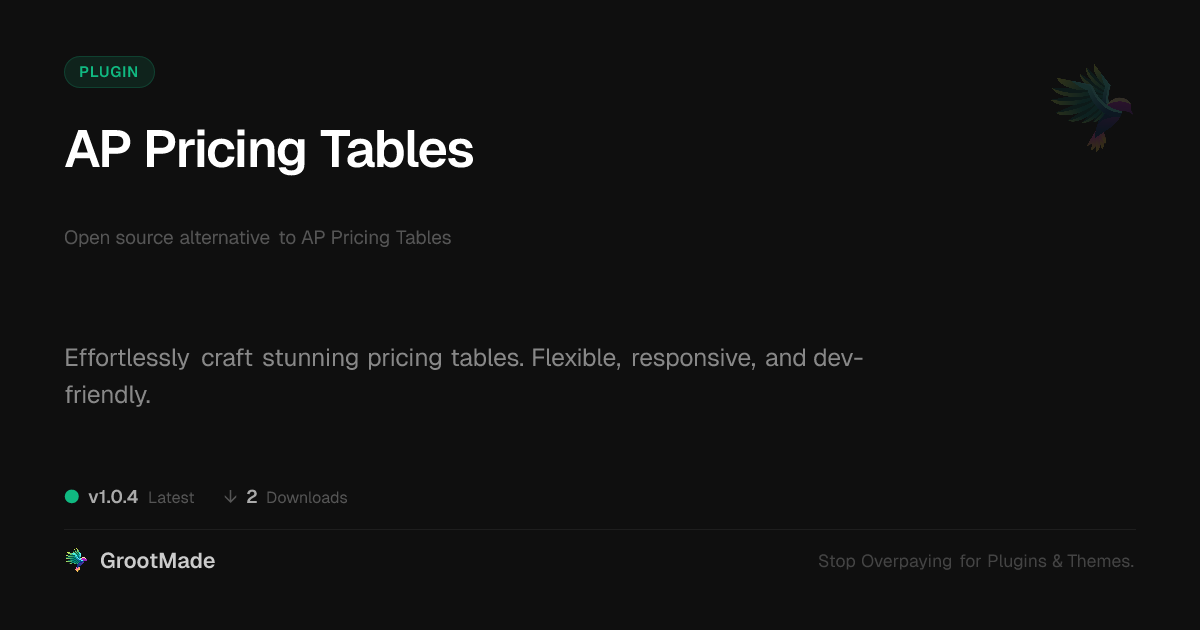Click the v1.0.4 version label

click(113, 497)
